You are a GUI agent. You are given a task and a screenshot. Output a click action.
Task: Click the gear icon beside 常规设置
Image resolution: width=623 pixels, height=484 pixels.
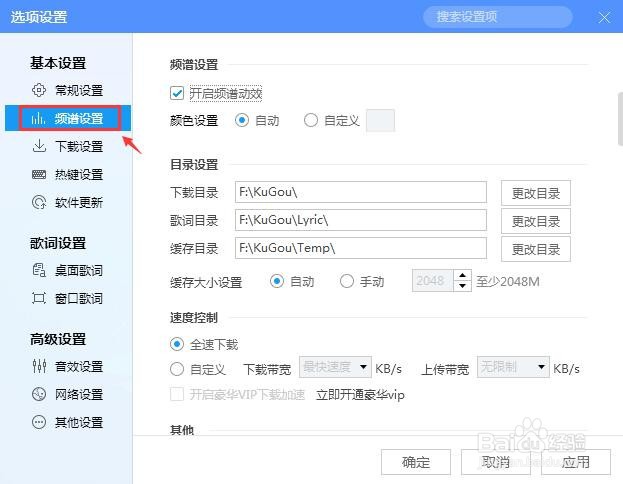point(39,90)
